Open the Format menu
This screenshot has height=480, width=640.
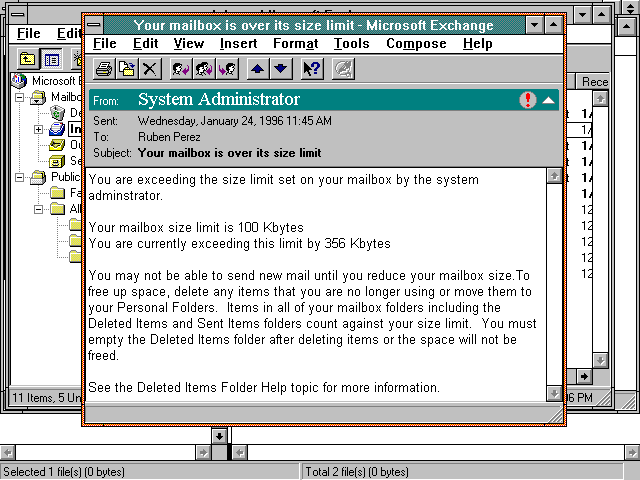pos(296,44)
